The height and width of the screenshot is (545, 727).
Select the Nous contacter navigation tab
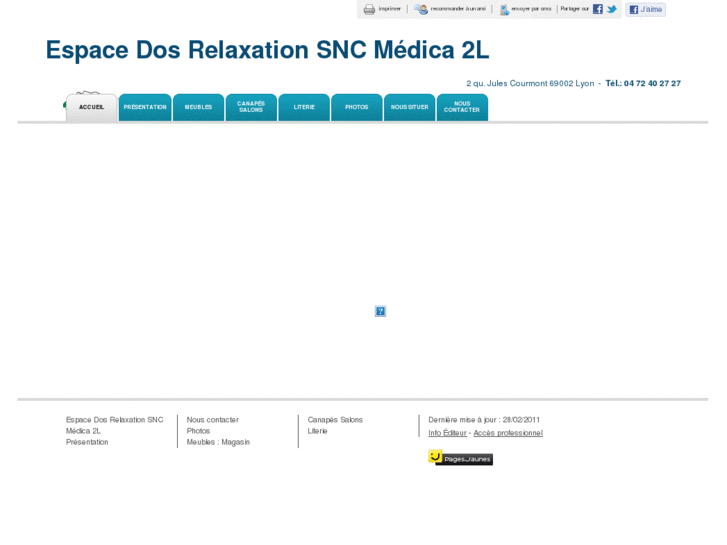[x=462, y=107]
